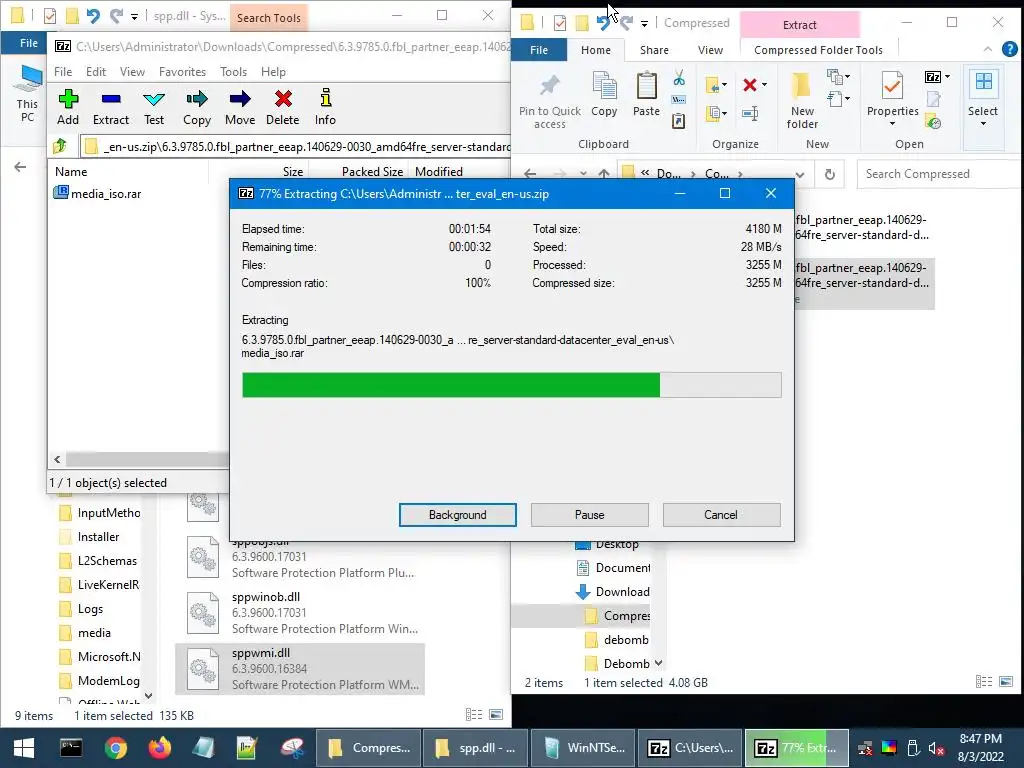Switch to large icons view in Compressed window
Image resolution: width=1024 pixels, height=768 pixels.
point(1006,682)
